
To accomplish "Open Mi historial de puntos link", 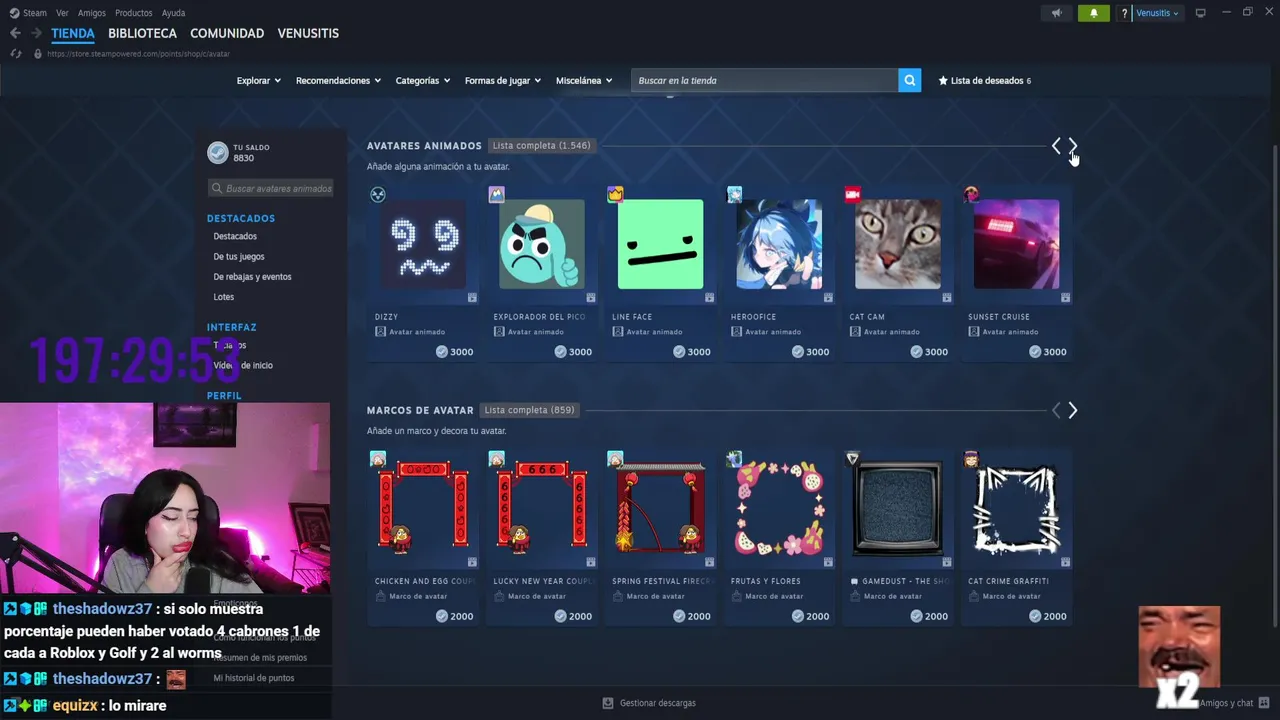I will pos(254,678).
